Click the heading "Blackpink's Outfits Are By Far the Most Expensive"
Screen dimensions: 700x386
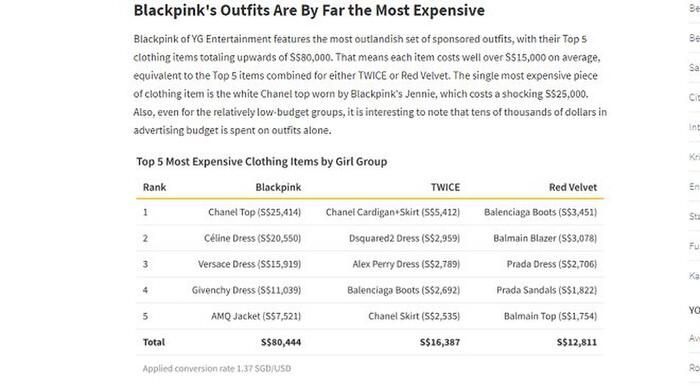309,10
